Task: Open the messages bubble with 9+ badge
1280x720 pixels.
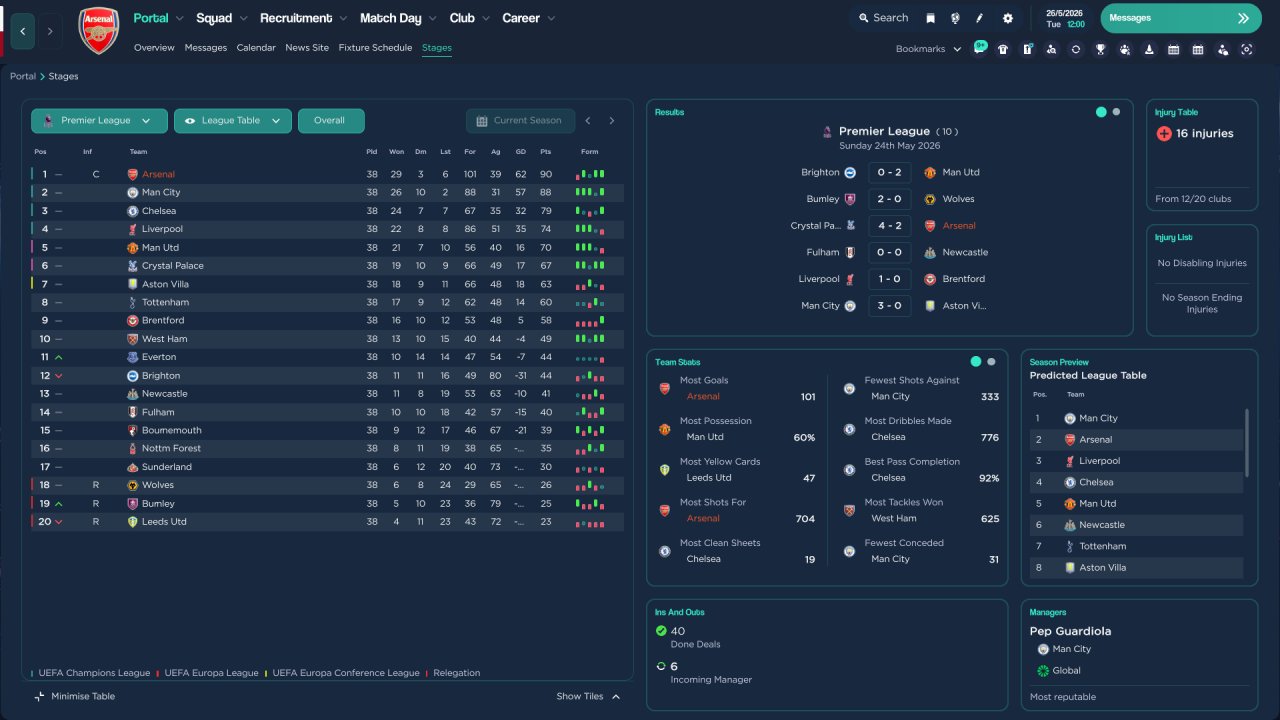Action: pyautogui.click(x=979, y=48)
